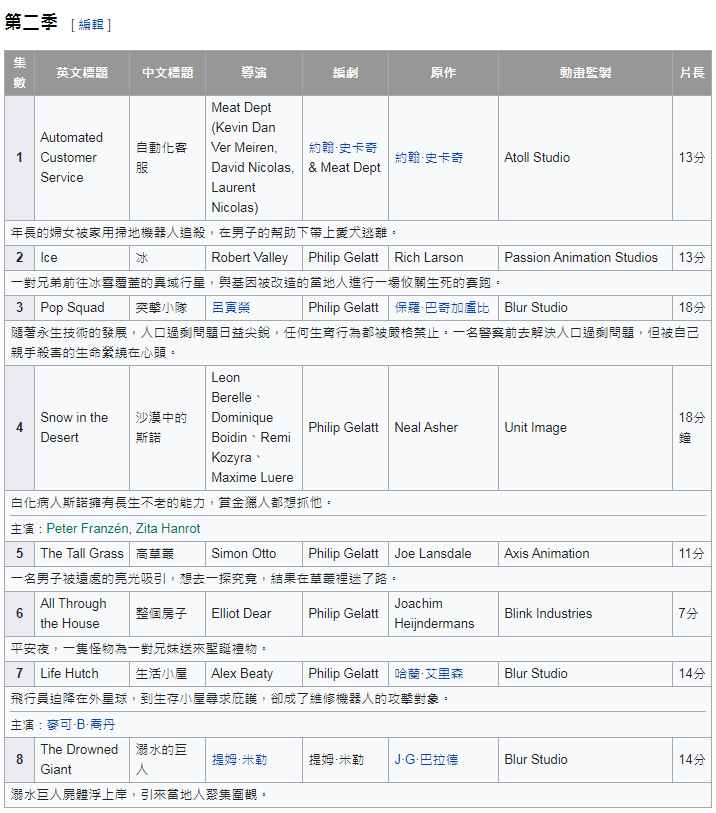Open the 麥可·B·喬丹 cast link
Viewport: 716px width, 813px height.
81,724
